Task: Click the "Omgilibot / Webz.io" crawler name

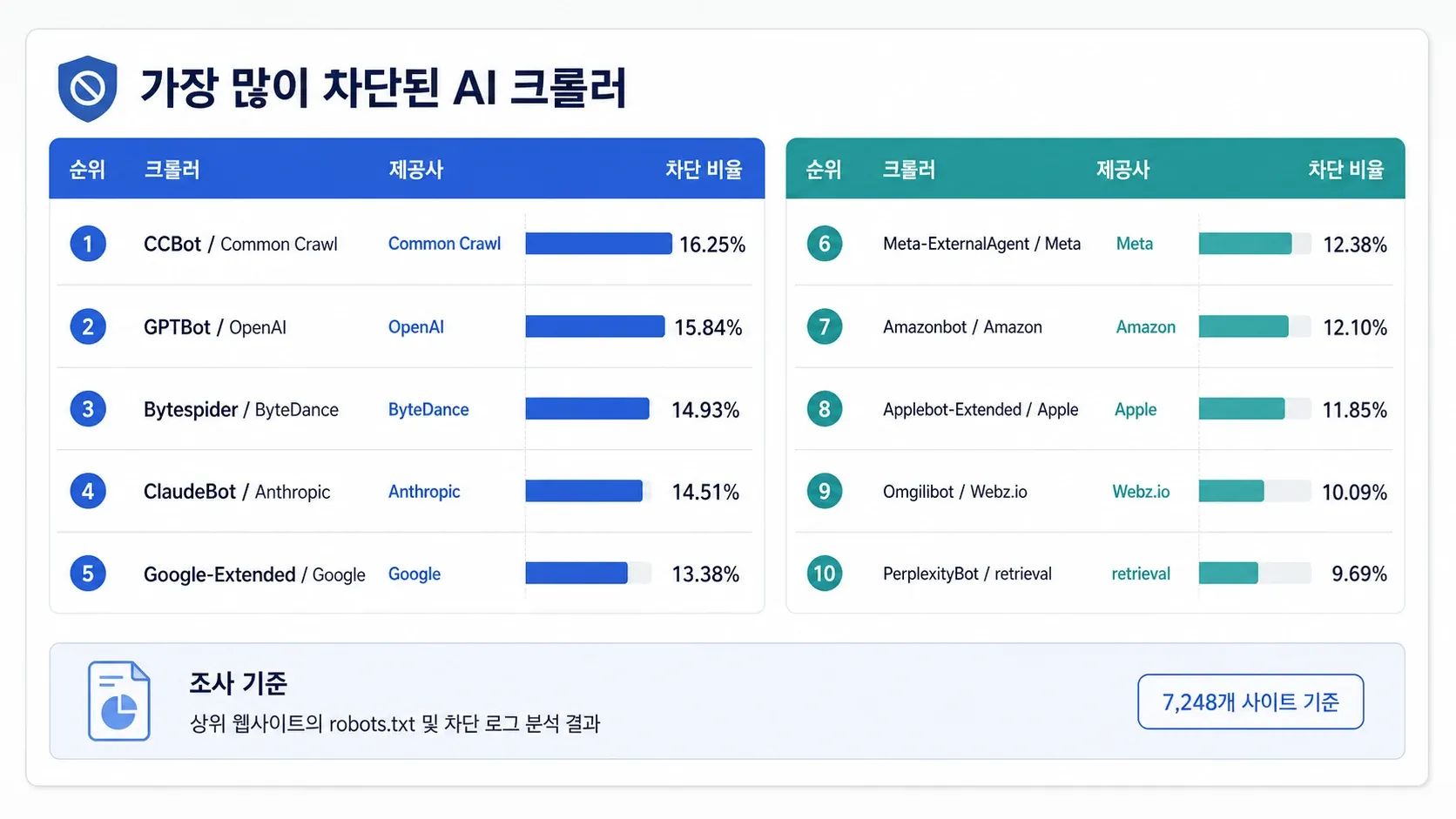Action: [955, 492]
